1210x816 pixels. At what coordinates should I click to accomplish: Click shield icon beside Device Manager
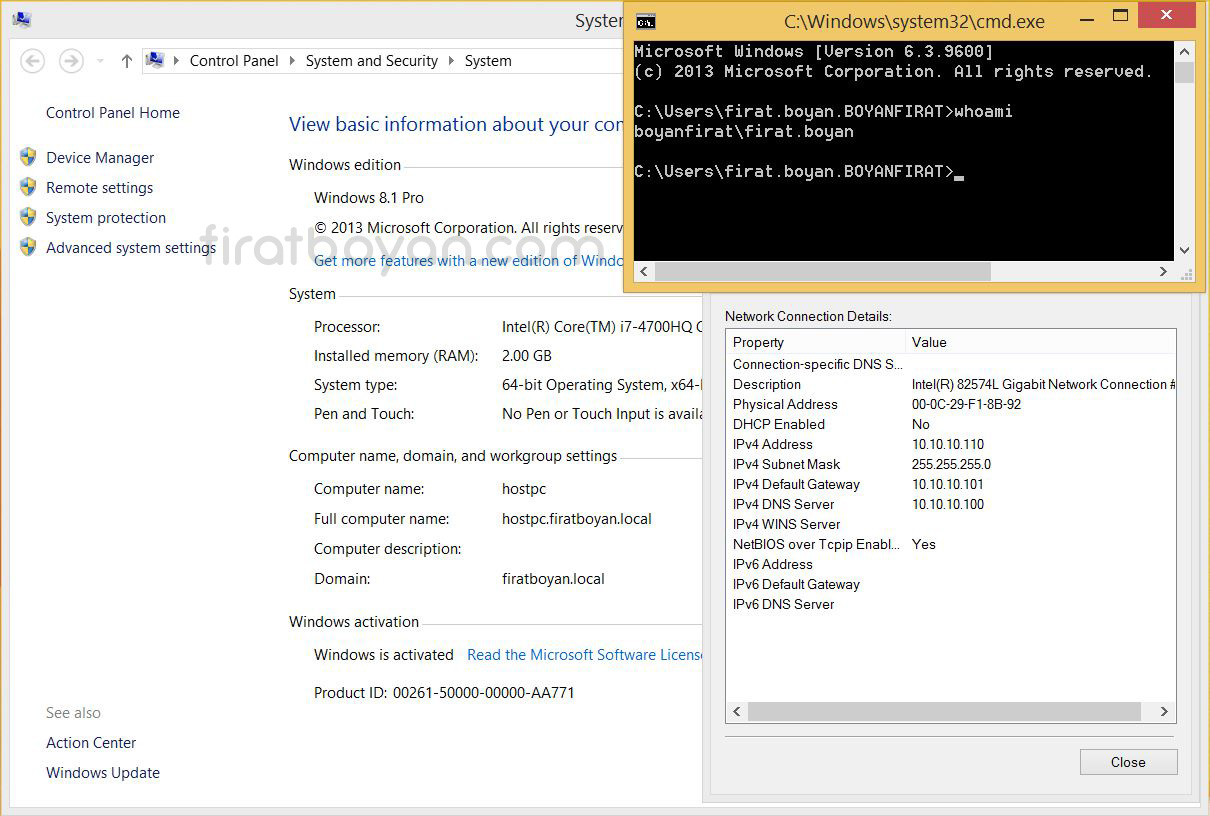[28, 157]
